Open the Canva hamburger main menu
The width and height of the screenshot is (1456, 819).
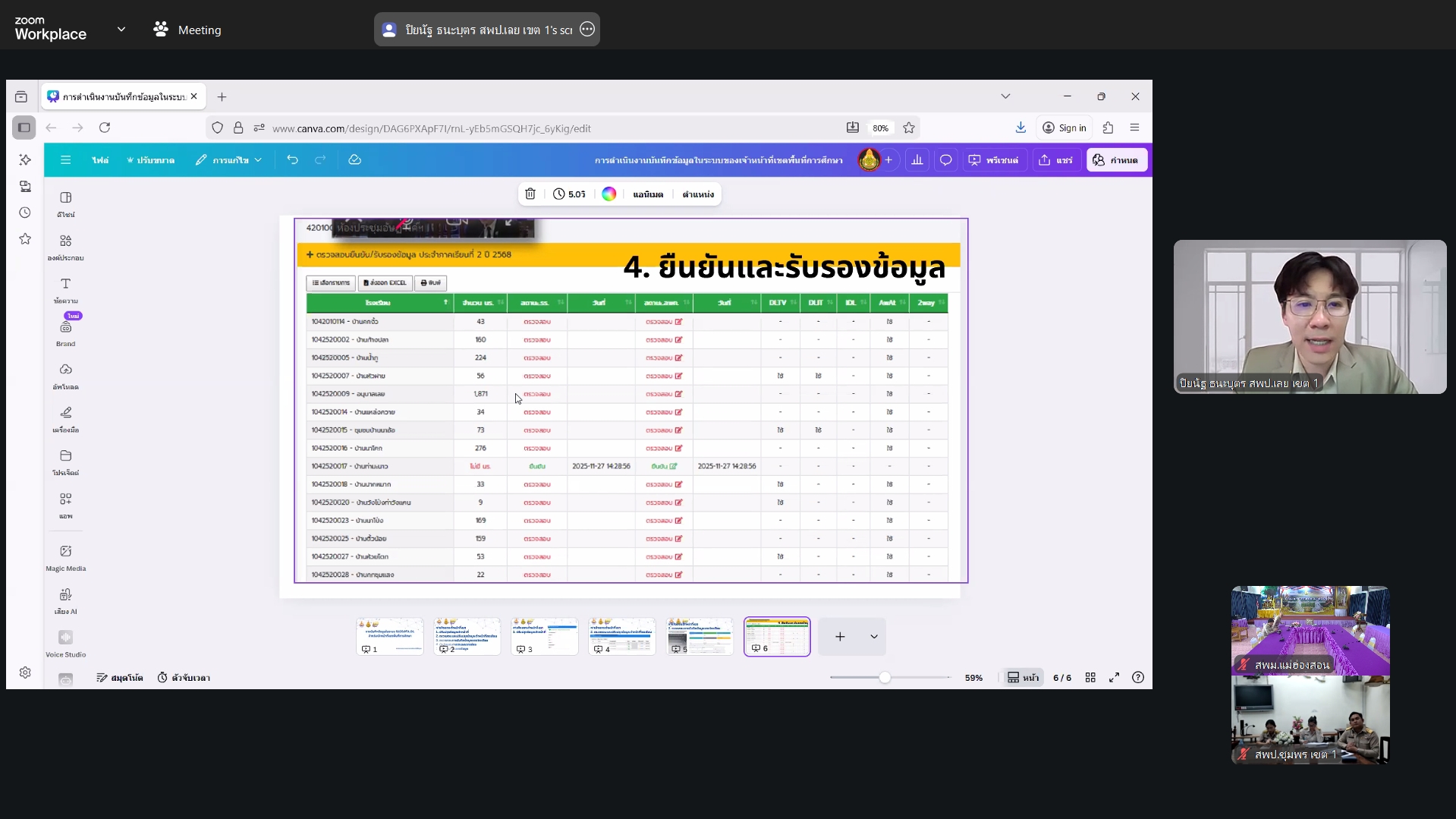click(x=66, y=160)
